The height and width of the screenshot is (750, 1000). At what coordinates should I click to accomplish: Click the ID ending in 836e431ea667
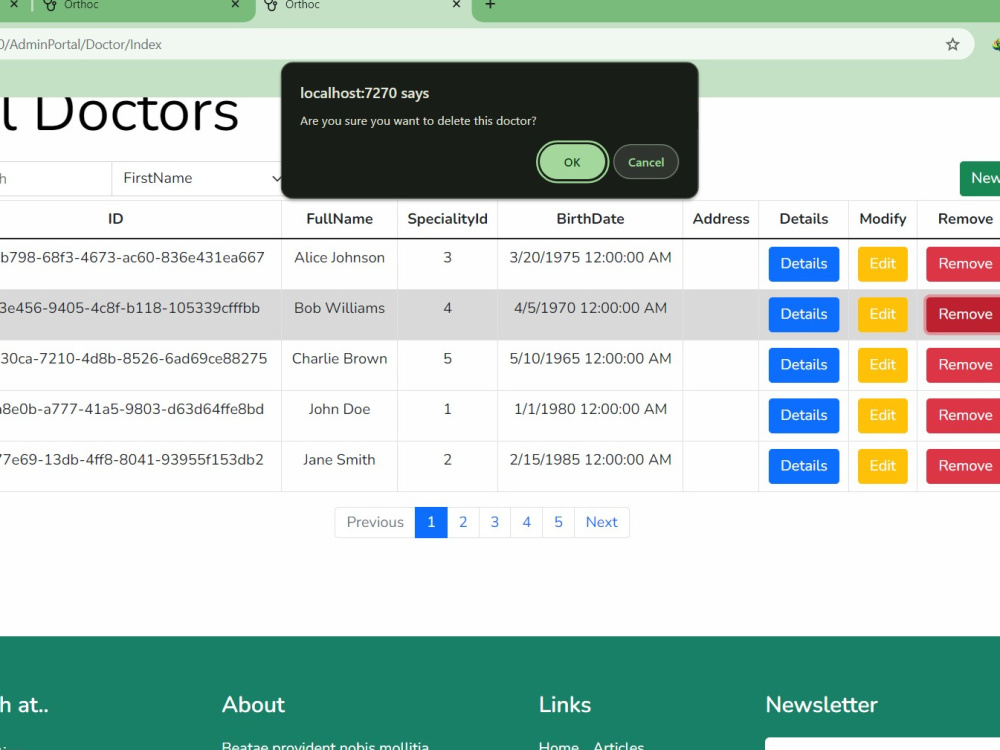(x=132, y=258)
